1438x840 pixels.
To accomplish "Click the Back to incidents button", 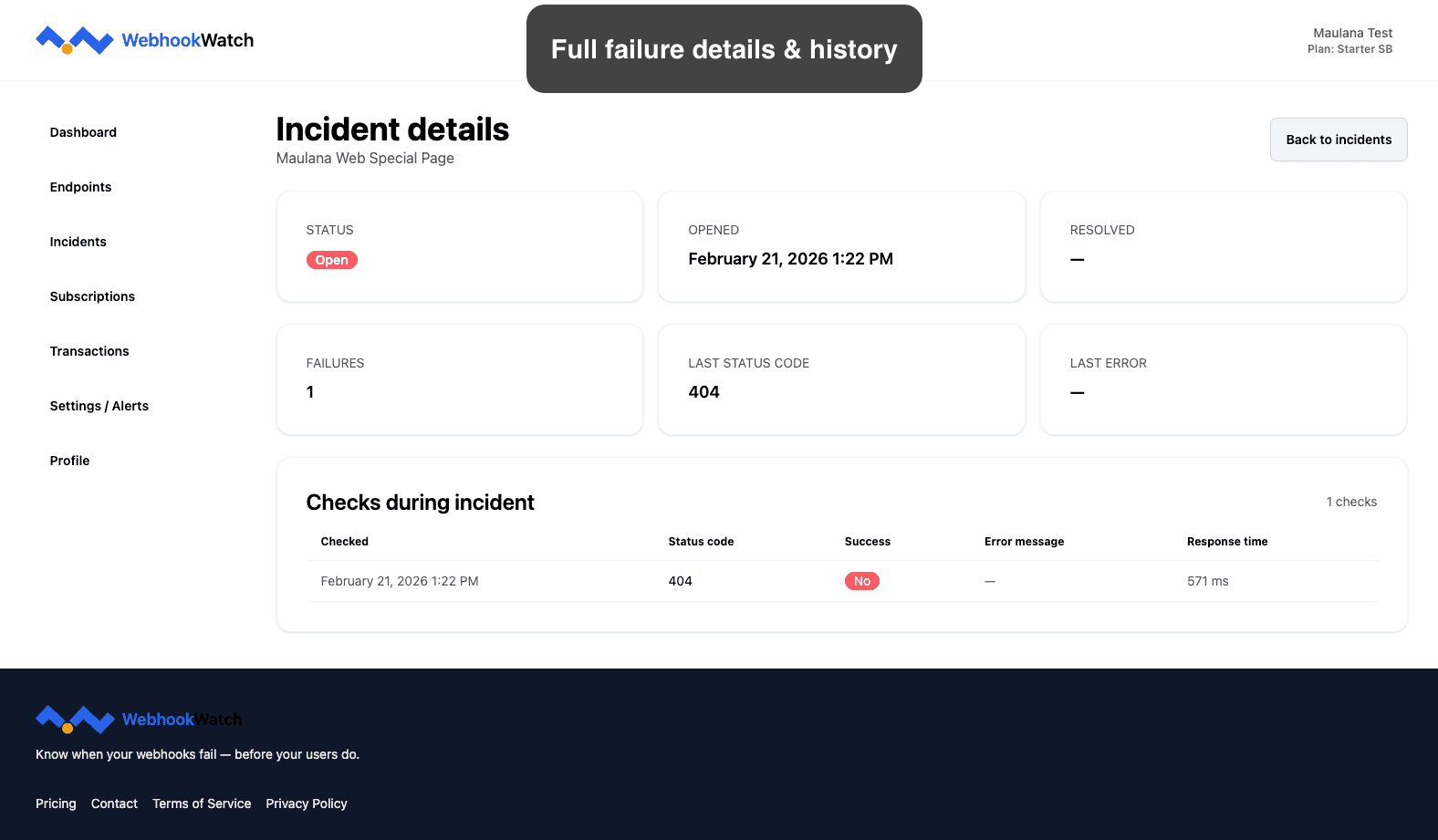I will (1338, 140).
